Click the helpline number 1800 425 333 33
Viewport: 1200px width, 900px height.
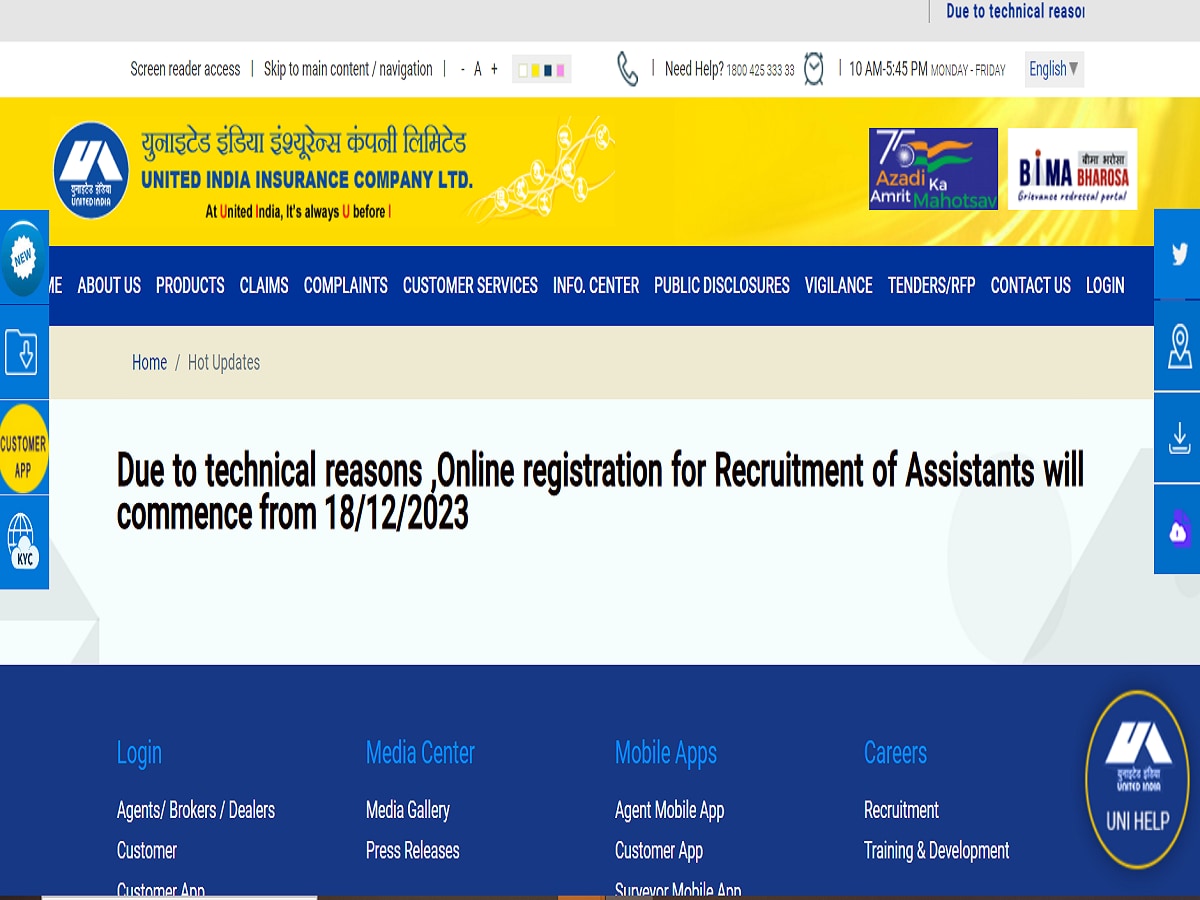tap(760, 70)
